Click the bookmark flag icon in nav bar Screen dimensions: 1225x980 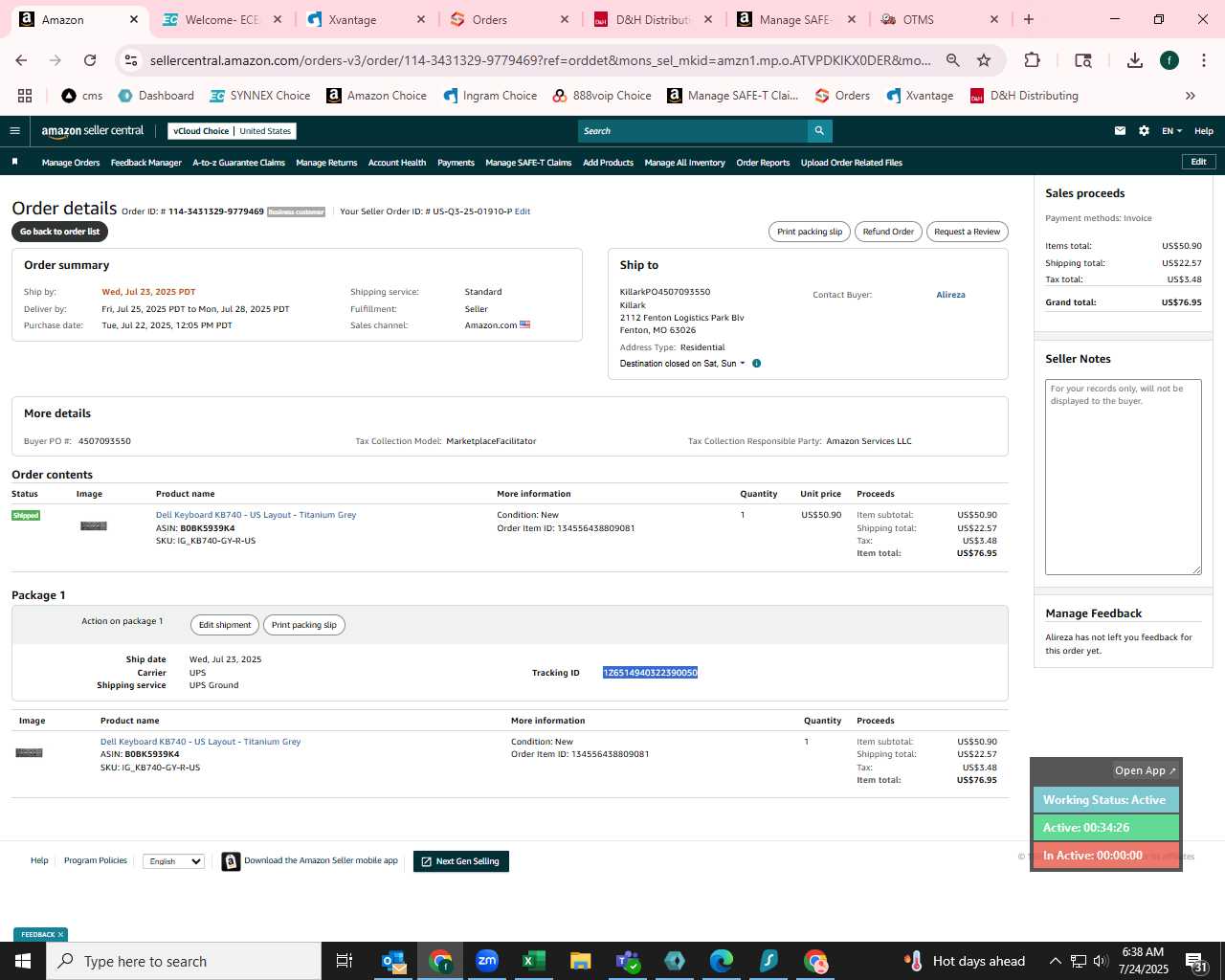15,162
